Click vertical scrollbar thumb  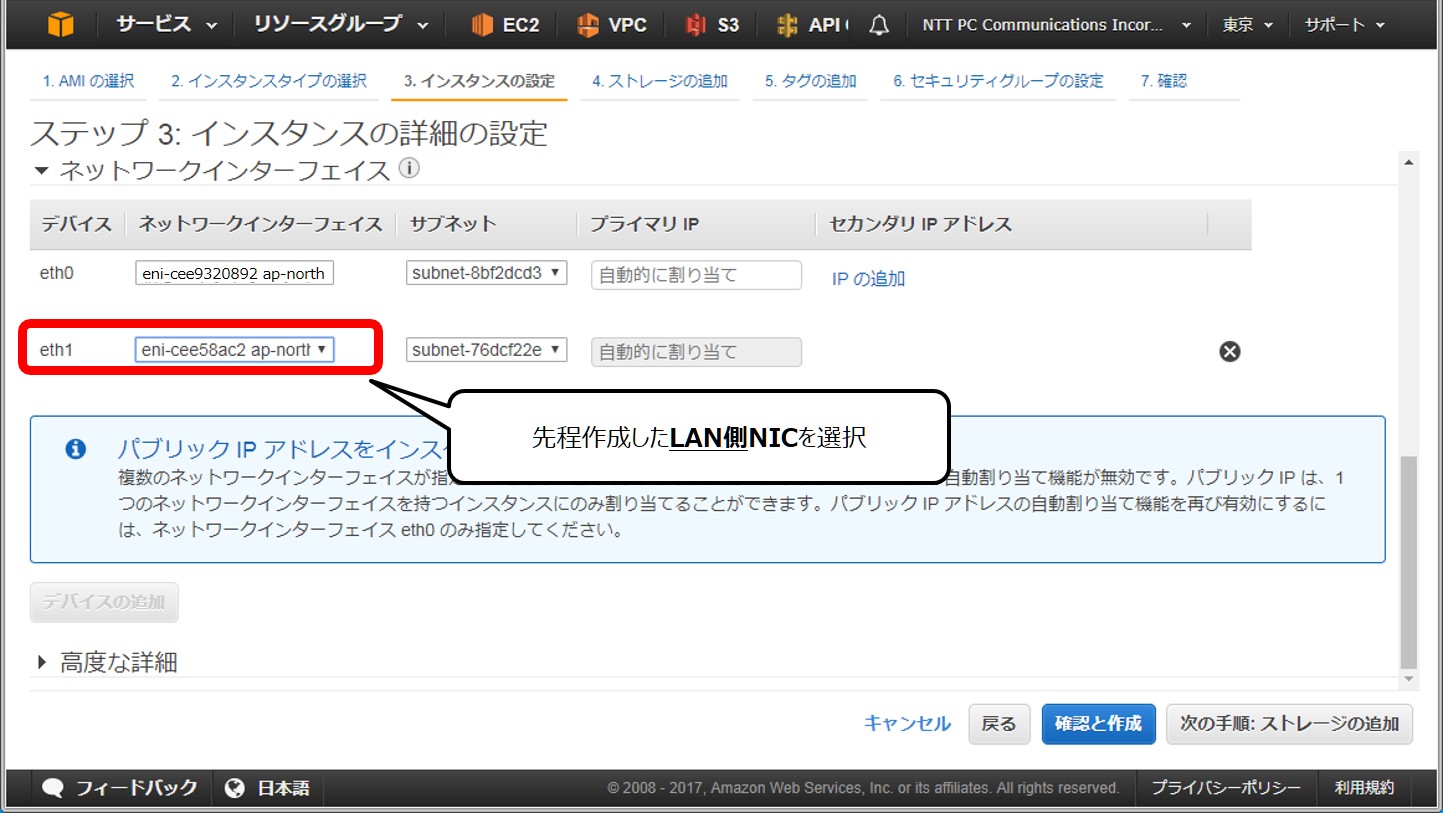pos(1409,563)
